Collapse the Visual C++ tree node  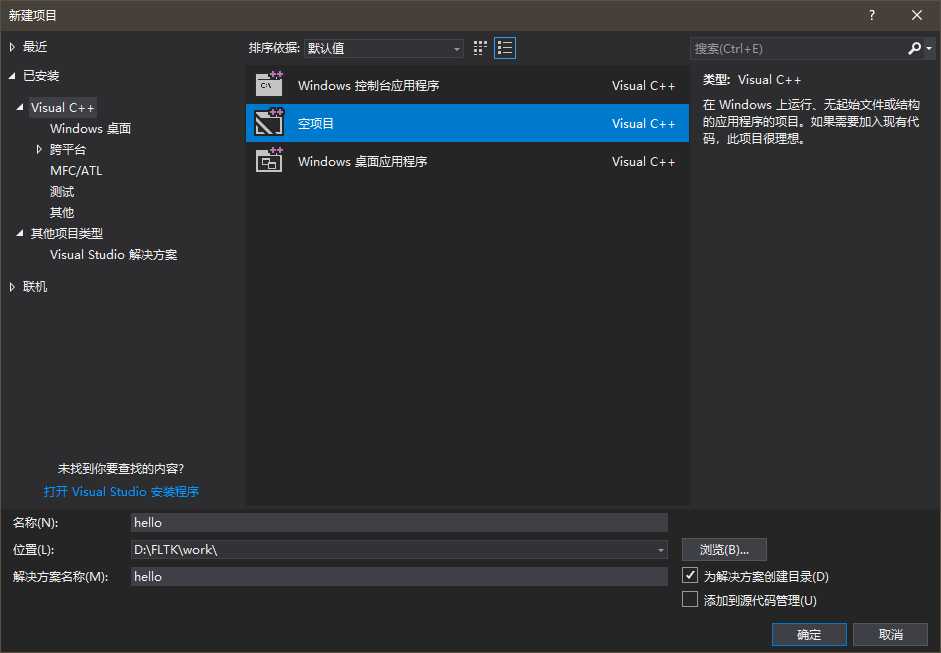point(20,107)
